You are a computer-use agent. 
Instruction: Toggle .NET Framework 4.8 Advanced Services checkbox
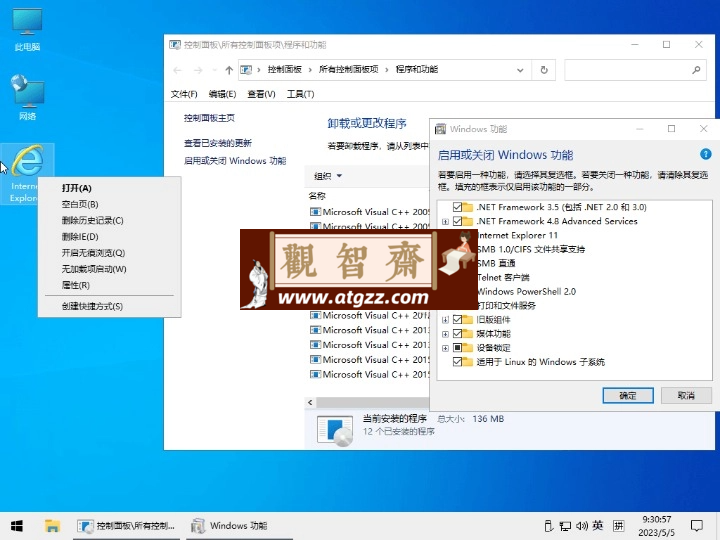pyautogui.click(x=457, y=221)
